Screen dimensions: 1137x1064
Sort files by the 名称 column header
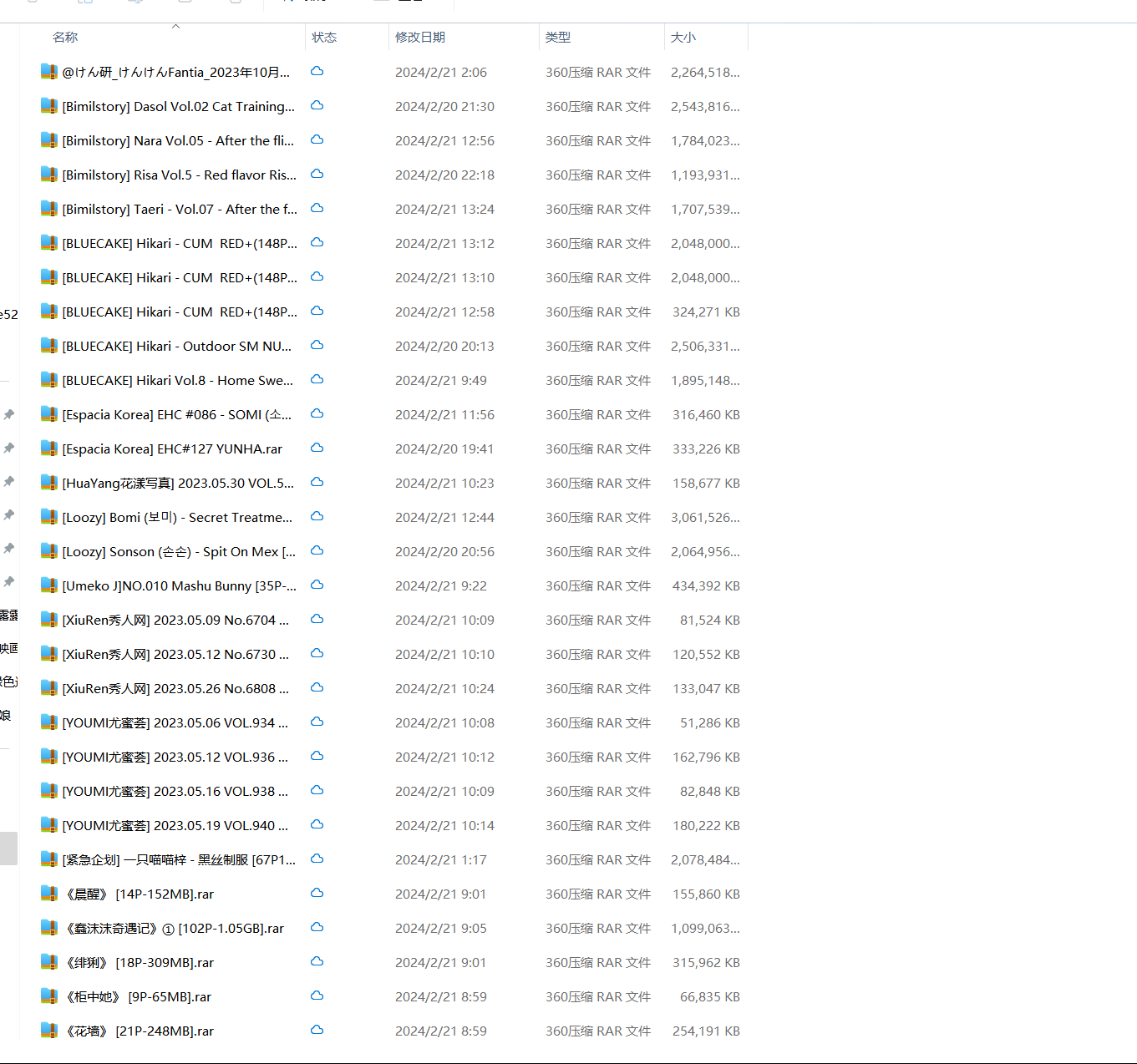(65, 38)
